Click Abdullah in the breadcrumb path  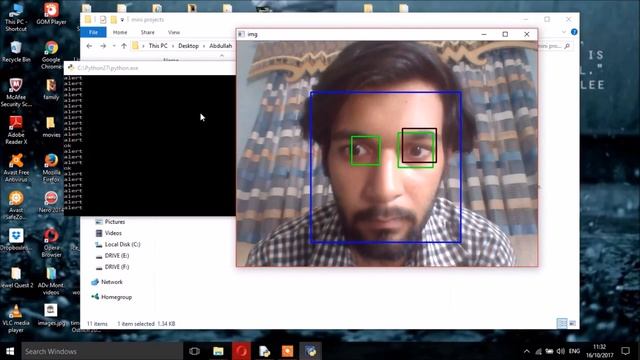pyautogui.click(x=220, y=46)
